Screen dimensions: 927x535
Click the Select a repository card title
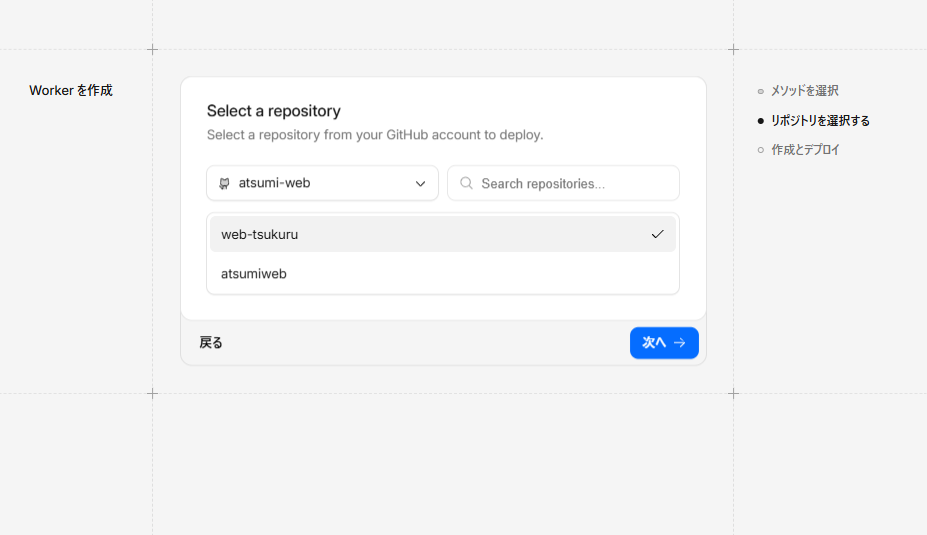(x=273, y=111)
